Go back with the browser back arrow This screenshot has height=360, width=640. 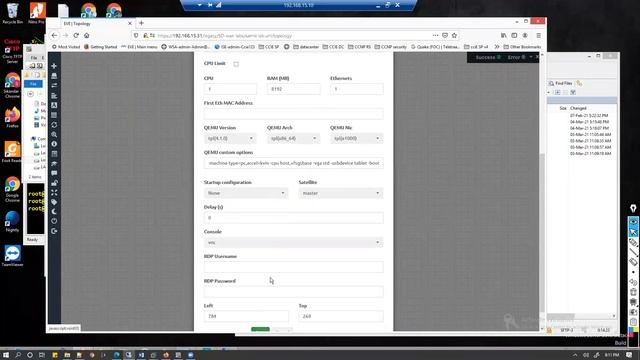coord(54,36)
